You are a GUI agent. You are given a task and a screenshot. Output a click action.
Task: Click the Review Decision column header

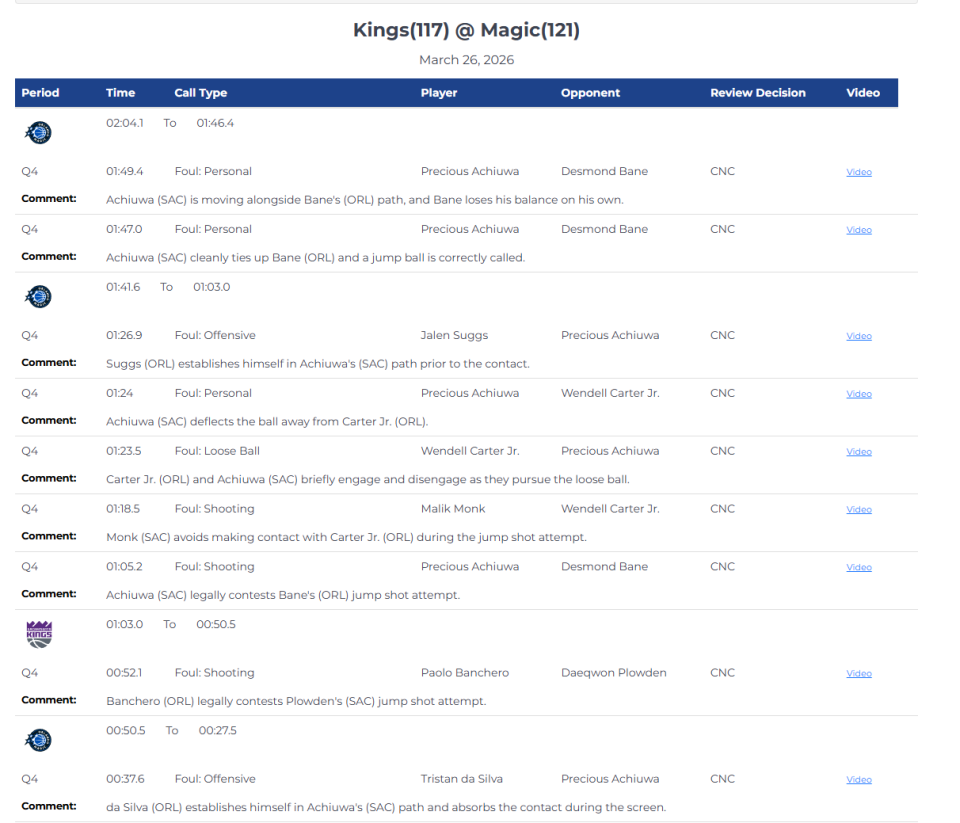pos(757,93)
